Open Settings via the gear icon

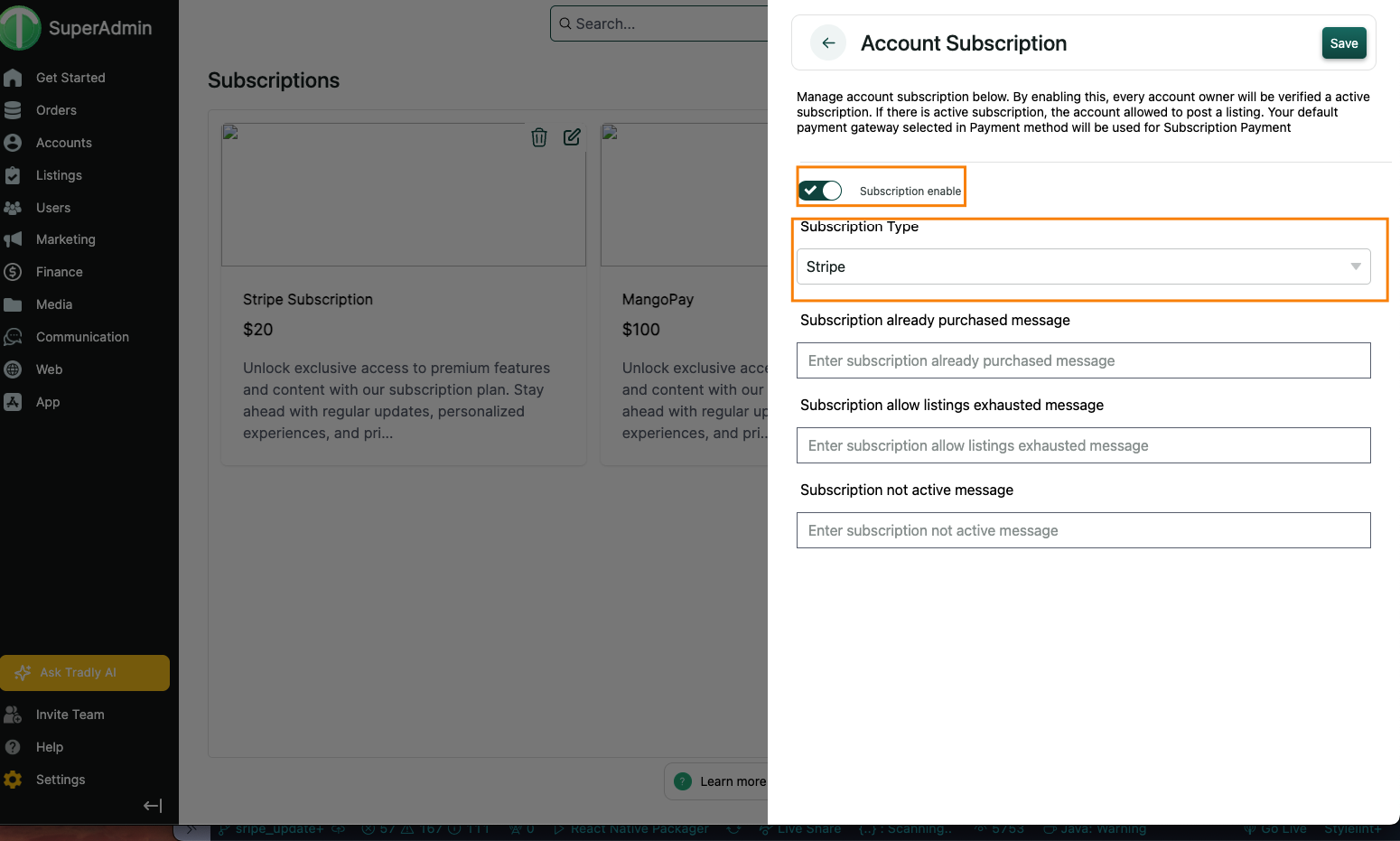13,780
